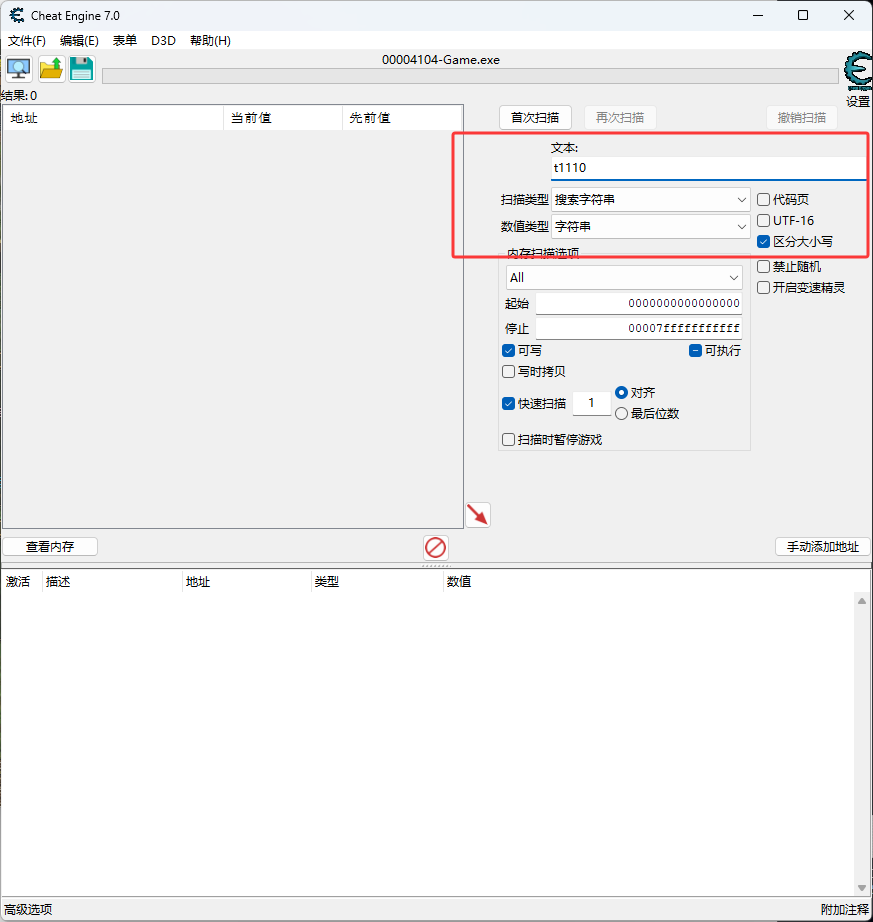Click the 查看内存 memory view button
Viewport: 873px width, 922px height.
pyautogui.click(x=50, y=547)
